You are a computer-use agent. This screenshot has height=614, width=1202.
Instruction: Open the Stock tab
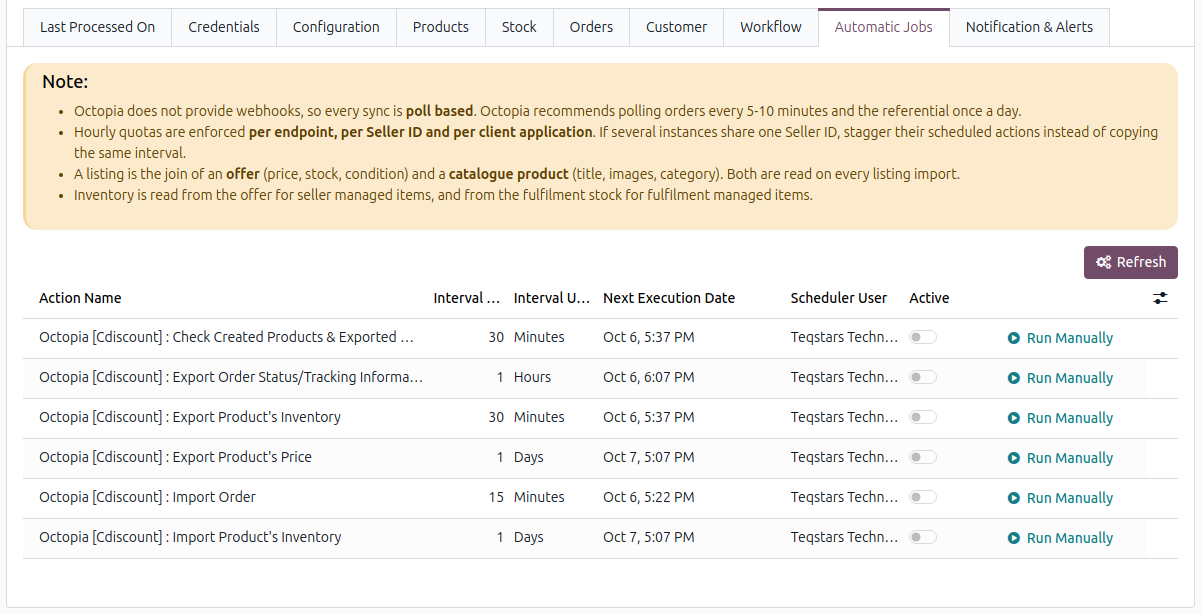click(x=519, y=27)
